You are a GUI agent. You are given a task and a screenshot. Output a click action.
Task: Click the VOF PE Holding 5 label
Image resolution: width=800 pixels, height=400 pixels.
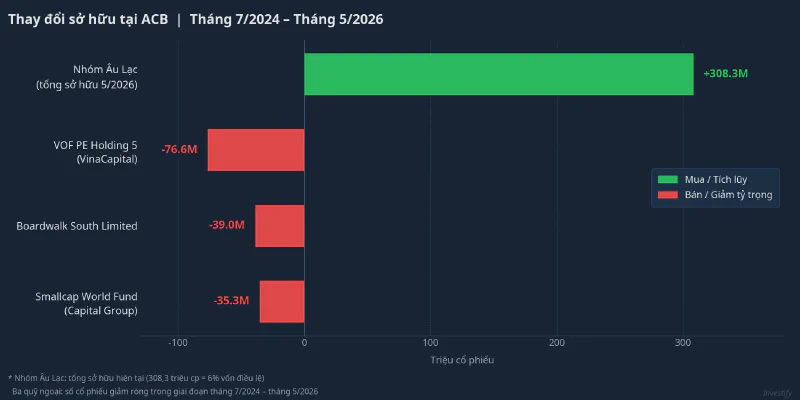[95, 152]
